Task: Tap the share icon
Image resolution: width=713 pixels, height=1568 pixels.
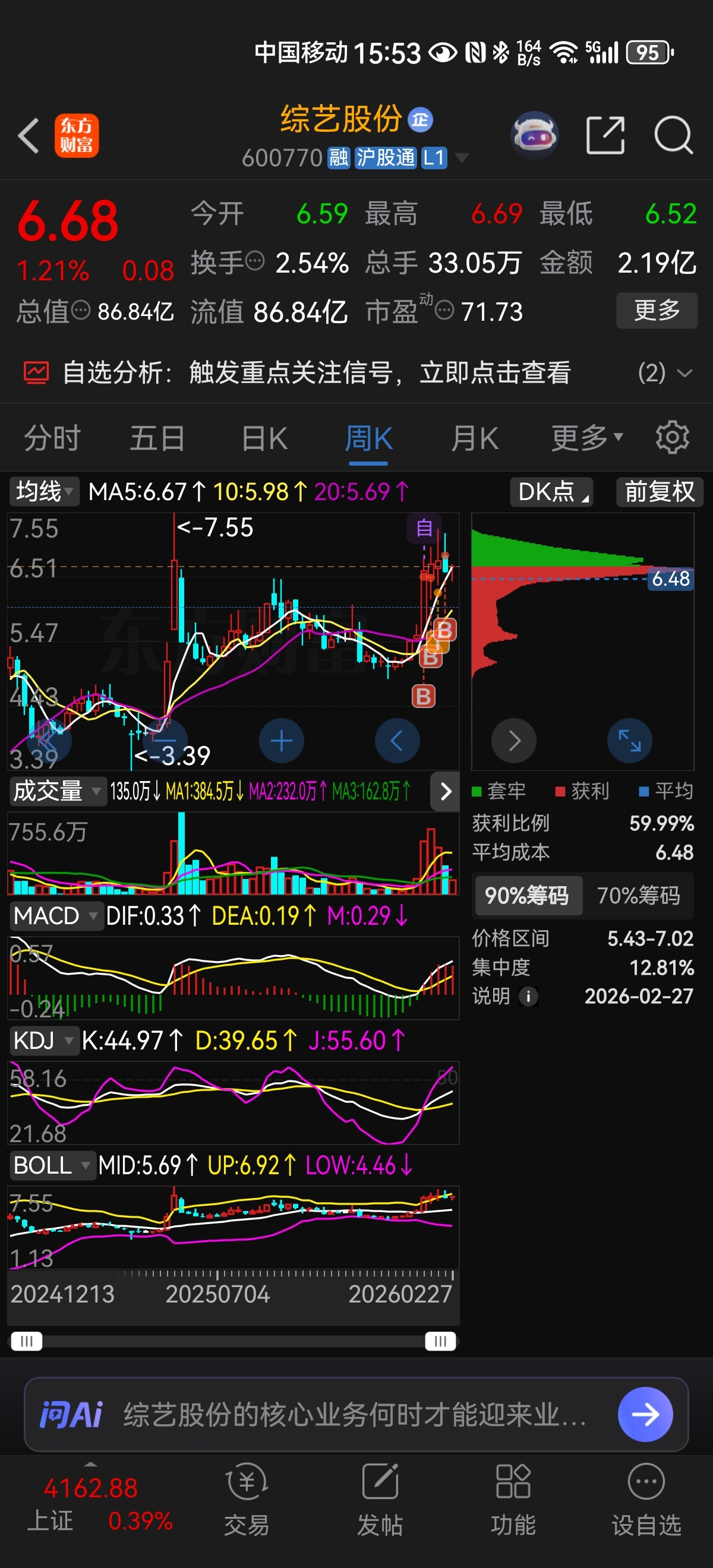Action: 605,134
